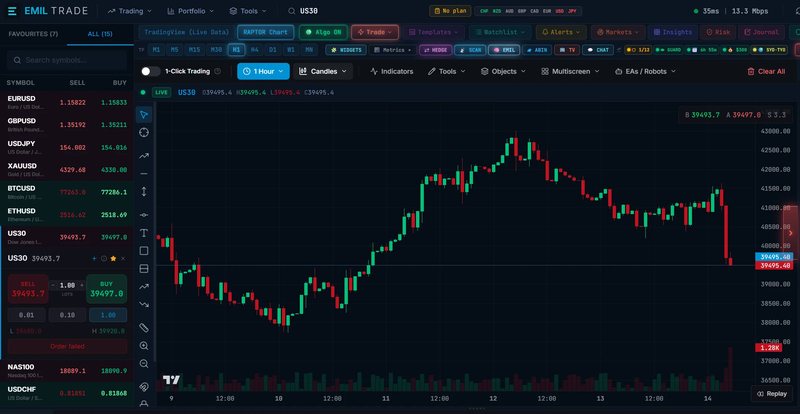
Task: Expand the Multiscreen dropdown
Action: coord(570,71)
